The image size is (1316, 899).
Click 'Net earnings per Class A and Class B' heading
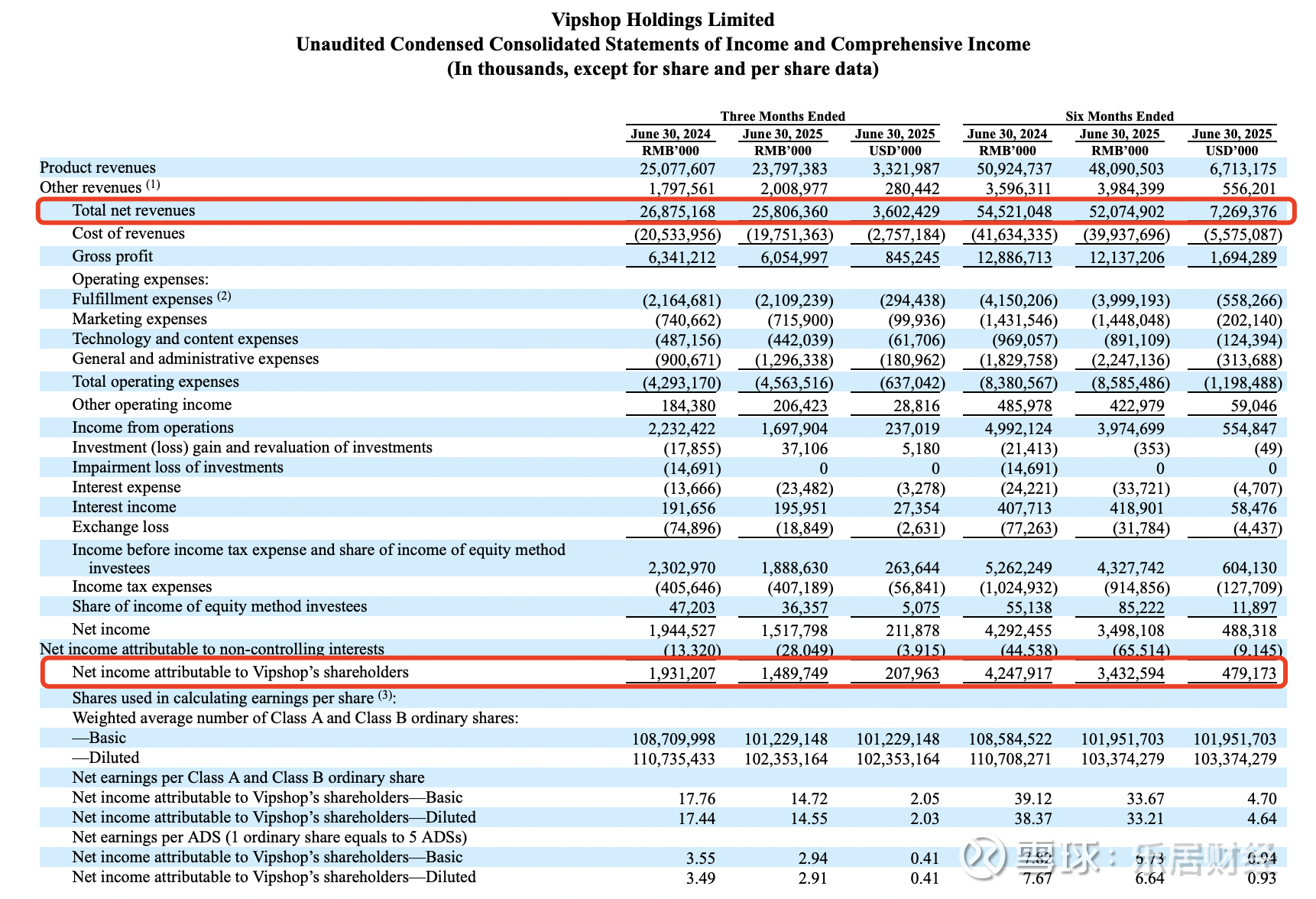[x=248, y=777]
